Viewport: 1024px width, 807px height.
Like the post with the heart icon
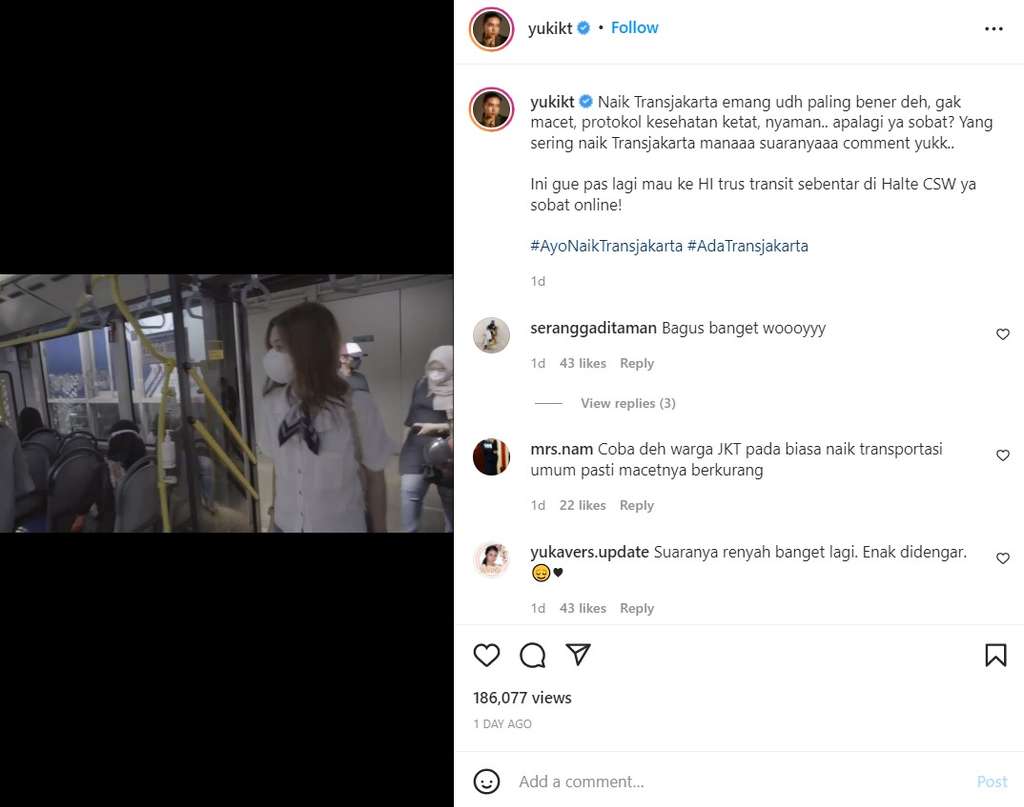pos(486,655)
